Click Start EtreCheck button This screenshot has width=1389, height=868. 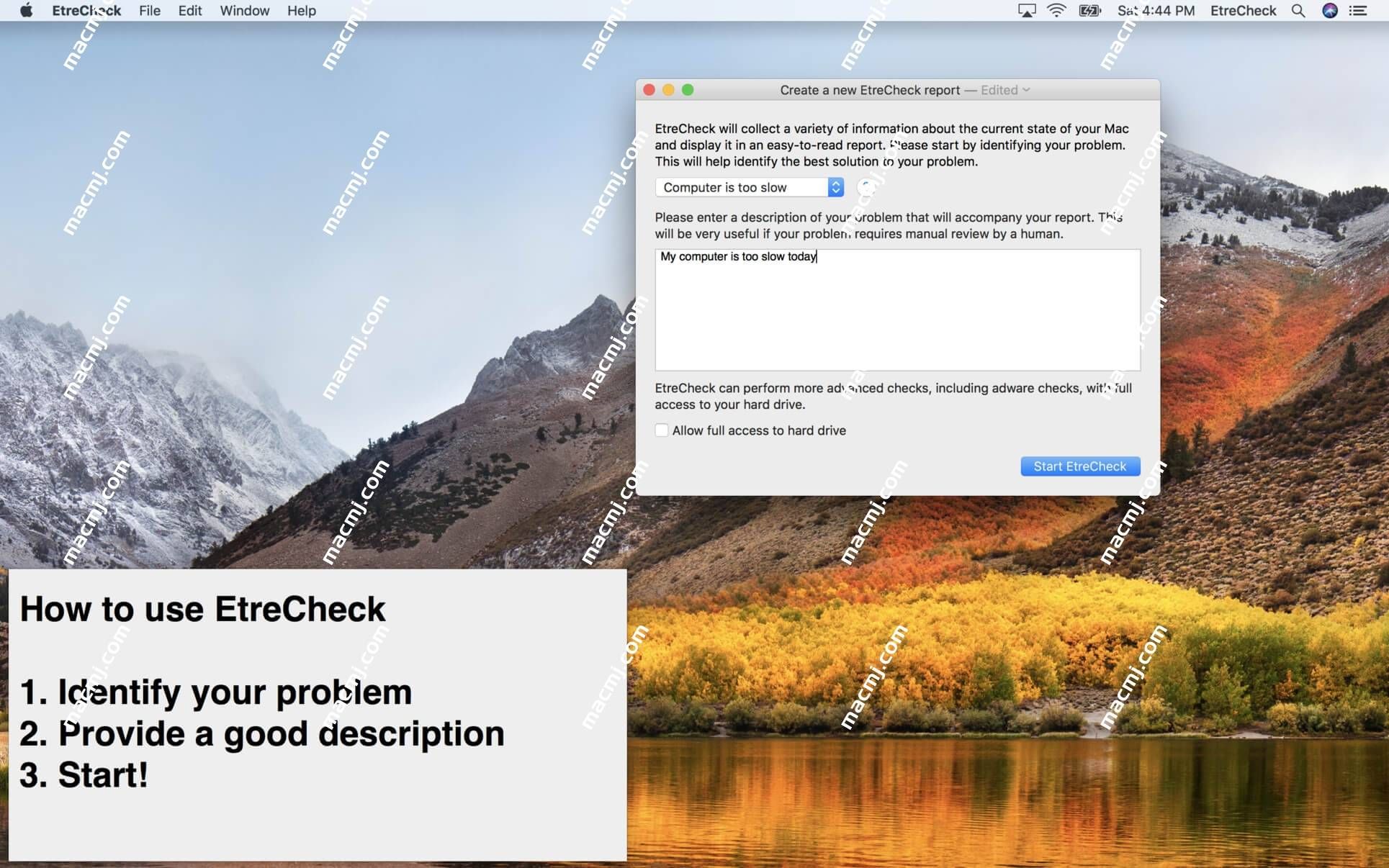point(1080,466)
